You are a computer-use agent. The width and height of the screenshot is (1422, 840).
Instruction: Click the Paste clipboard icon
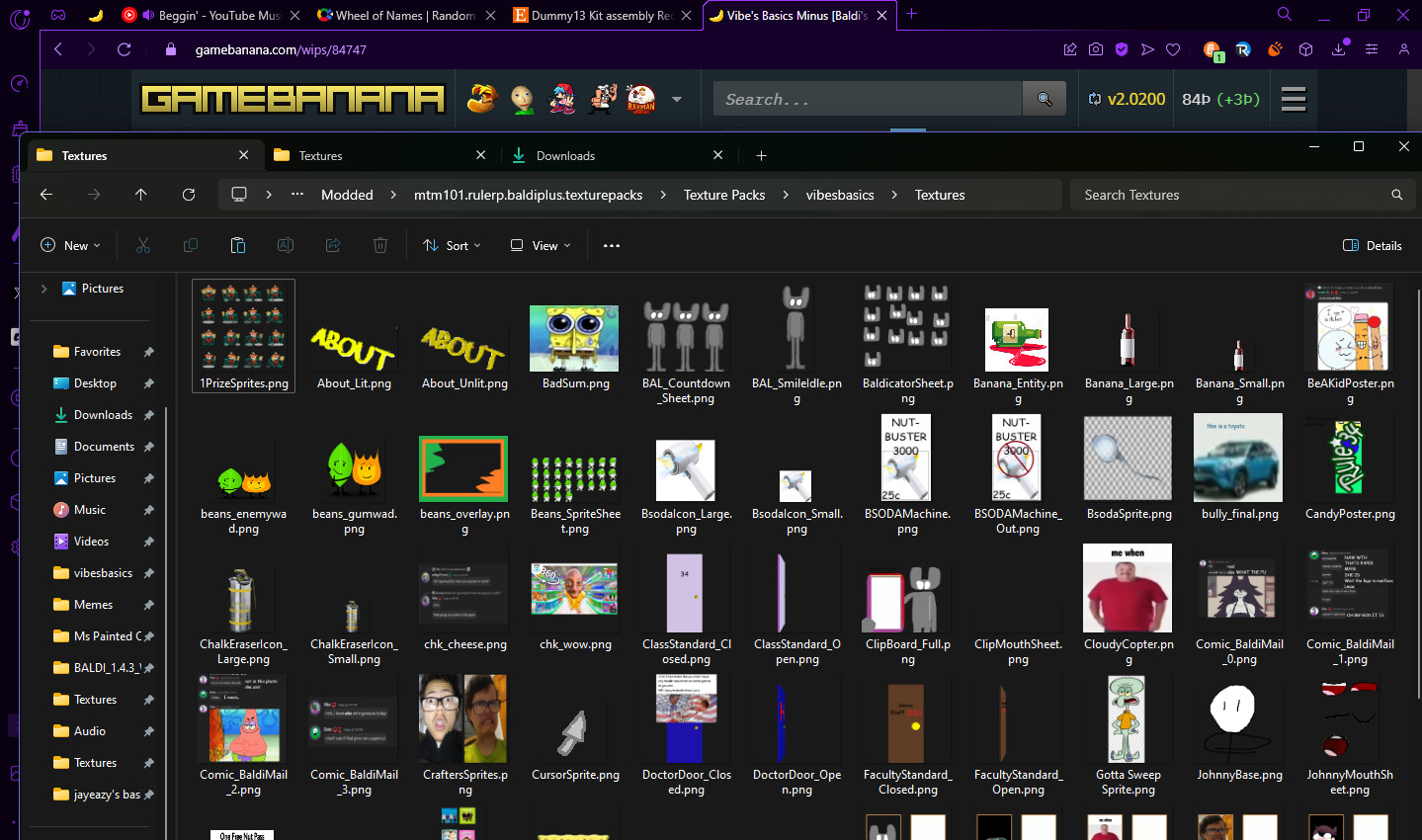(x=238, y=245)
